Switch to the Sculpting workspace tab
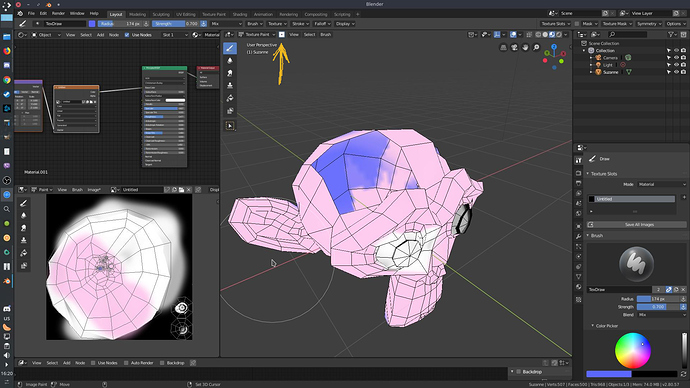 pyautogui.click(x=161, y=14)
